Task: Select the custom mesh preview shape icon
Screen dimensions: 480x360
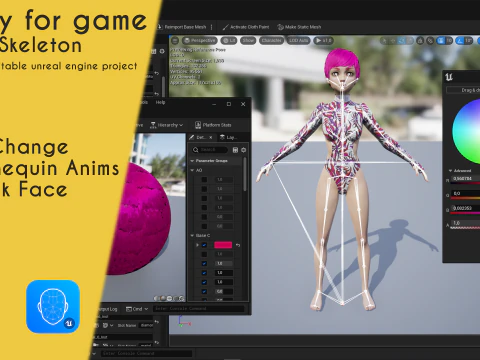Action: [182, 298]
